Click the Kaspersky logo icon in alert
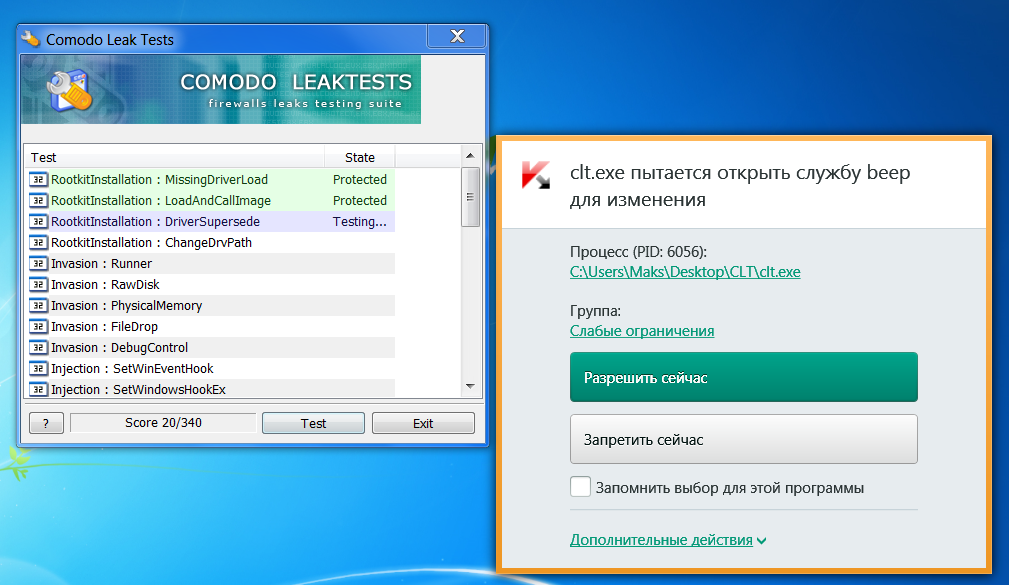 pyautogui.click(x=535, y=174)
